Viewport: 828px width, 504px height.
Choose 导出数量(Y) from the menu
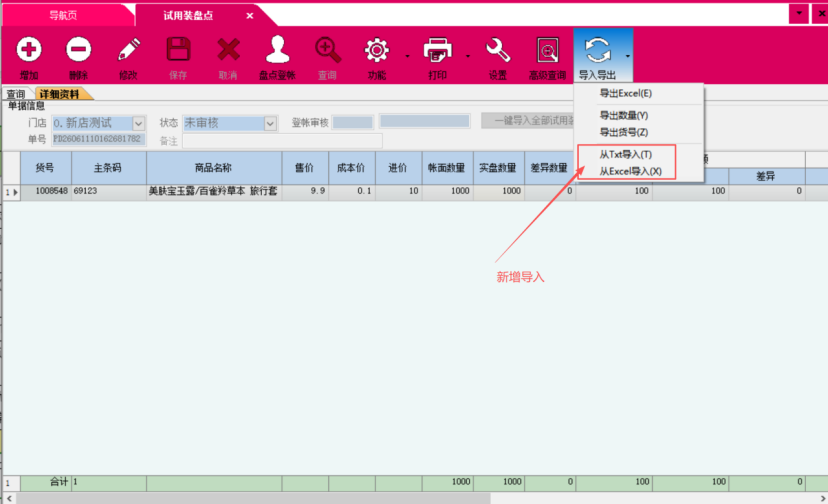624,115
